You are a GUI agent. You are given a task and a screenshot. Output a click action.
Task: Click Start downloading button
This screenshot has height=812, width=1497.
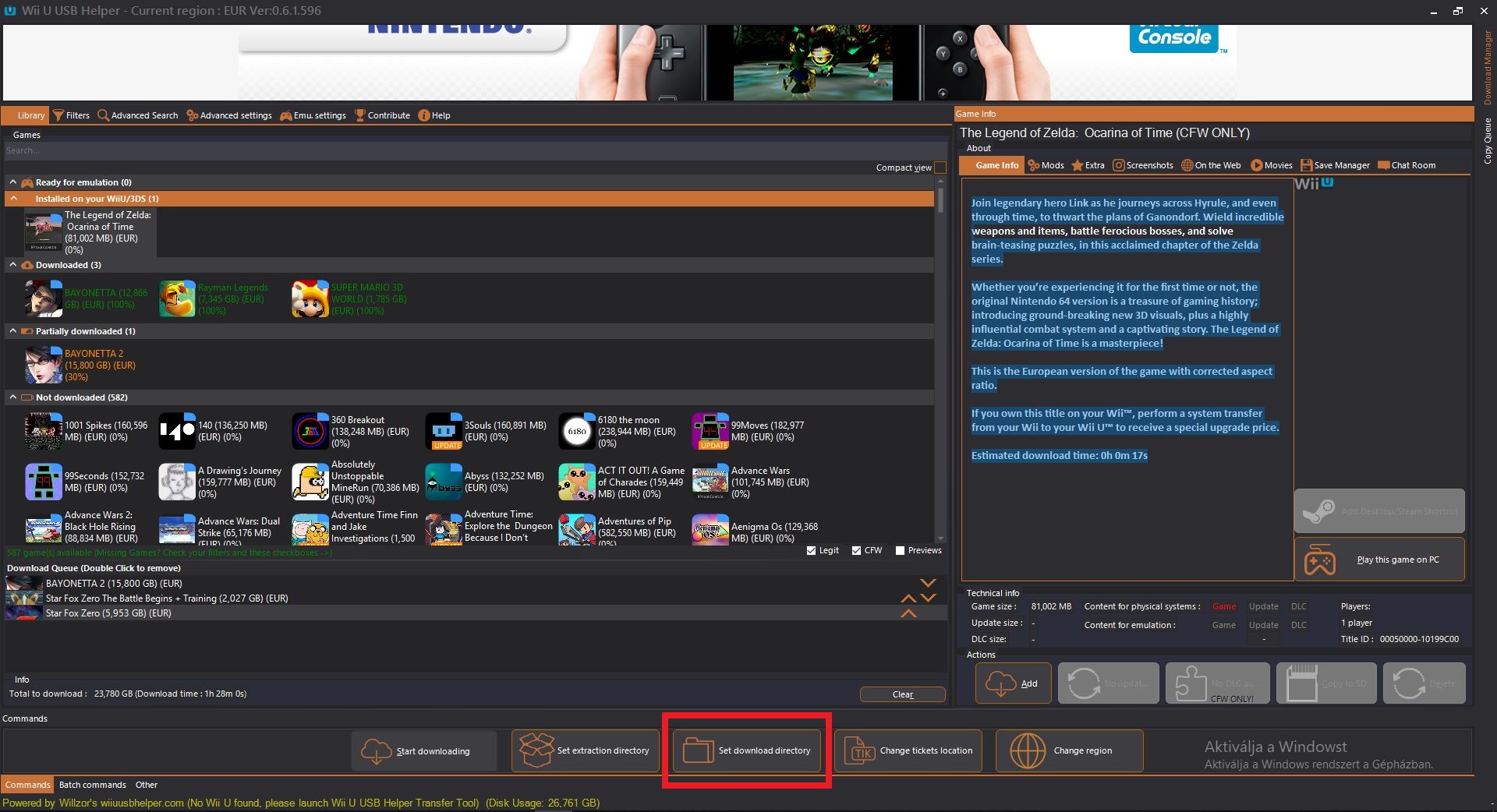[x=423, y=750]
